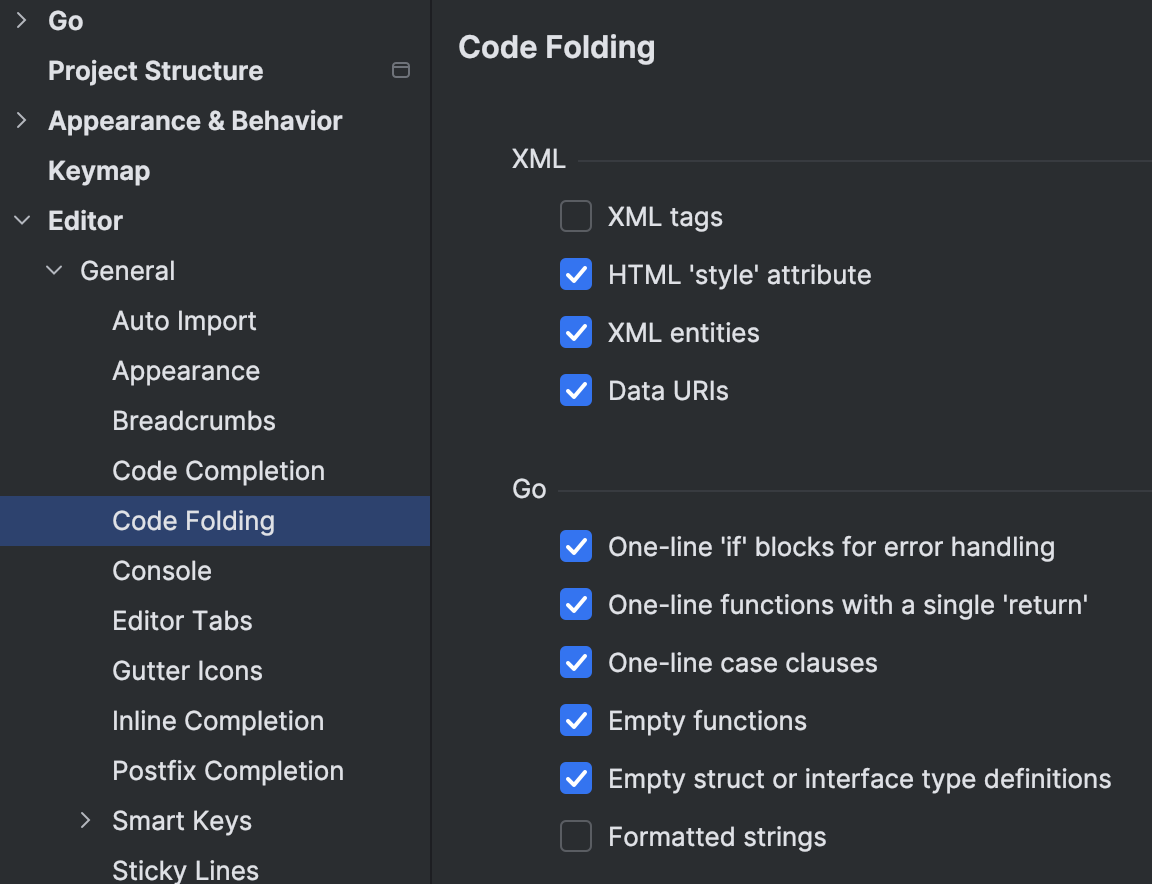Screen dimensions: 1152x884
Task: Open the Keymap settings page
Action: click(x=99, y=171)
